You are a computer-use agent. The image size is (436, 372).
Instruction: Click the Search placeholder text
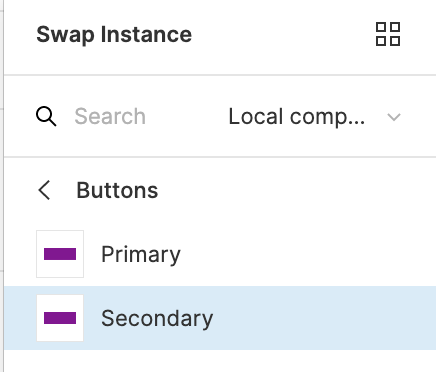110,116
